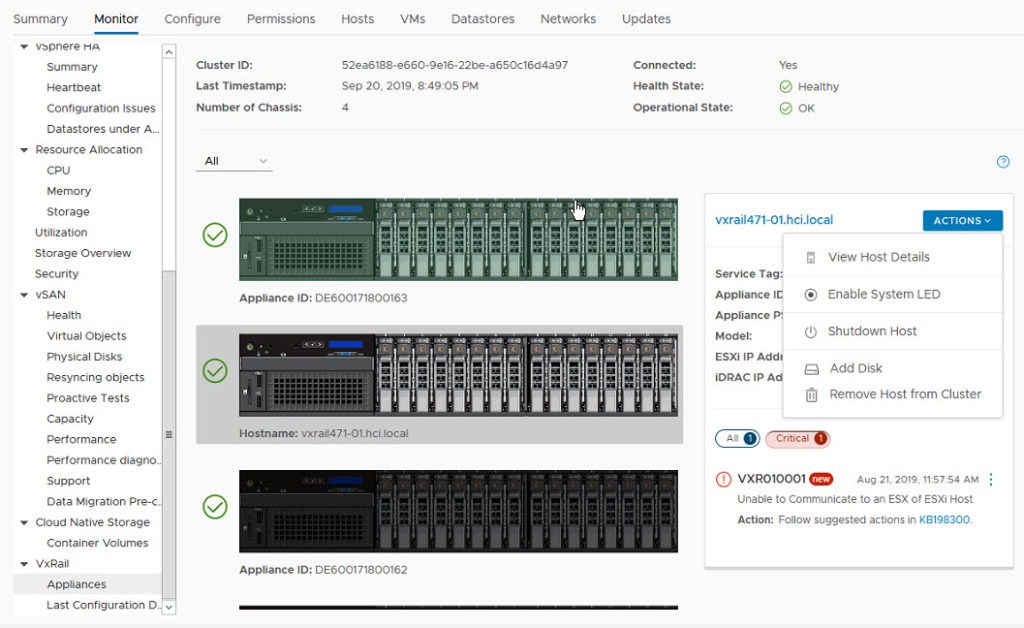Collapse the VxRail tree section

click(24, 564)
